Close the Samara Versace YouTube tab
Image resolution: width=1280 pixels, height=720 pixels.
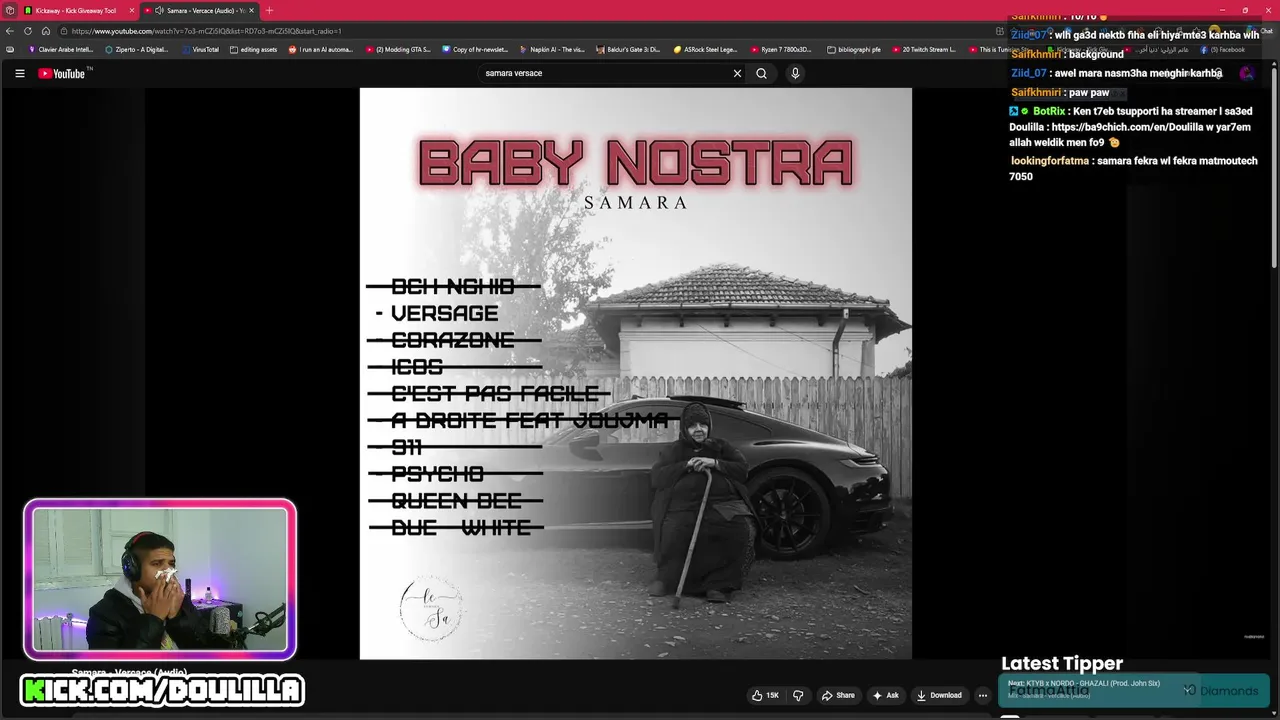click(251, 10)
